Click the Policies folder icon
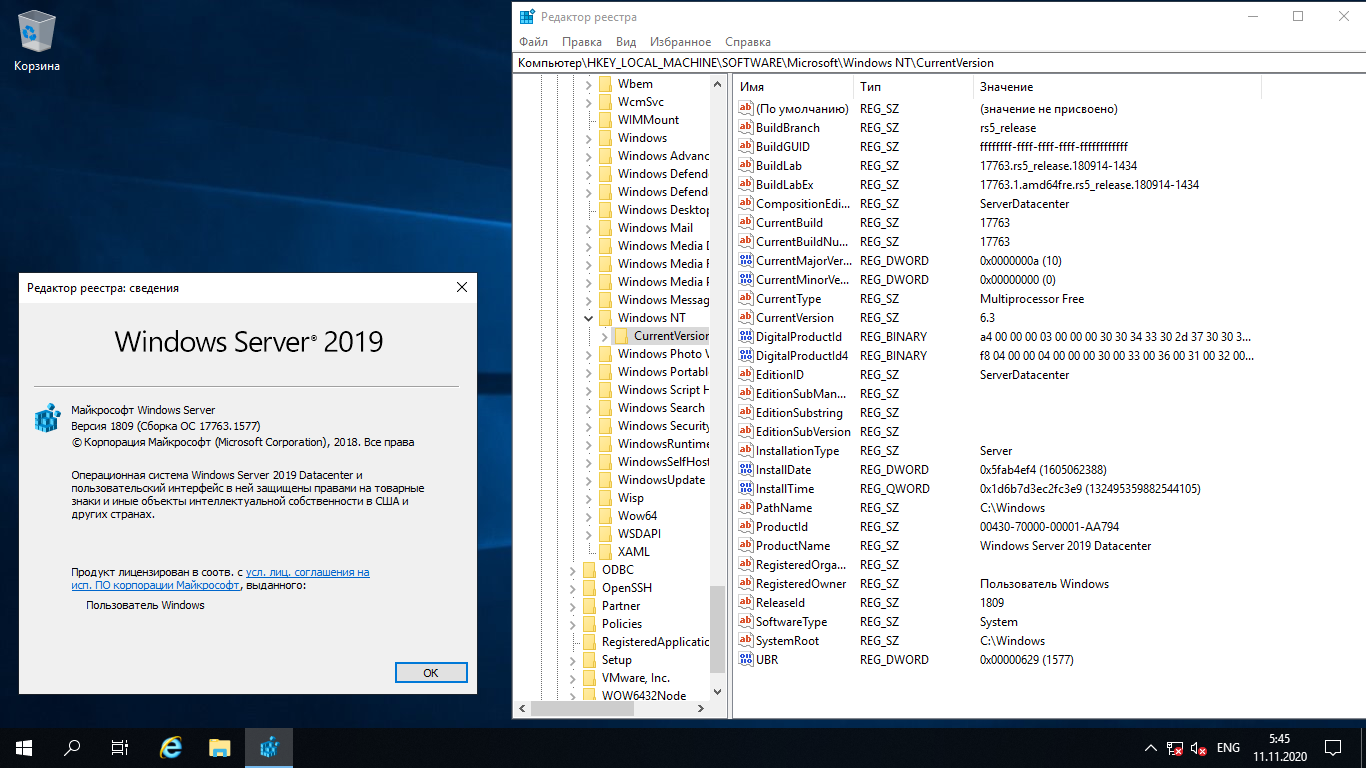Viewport: 1366px width, 768px height. click(589, 624)
